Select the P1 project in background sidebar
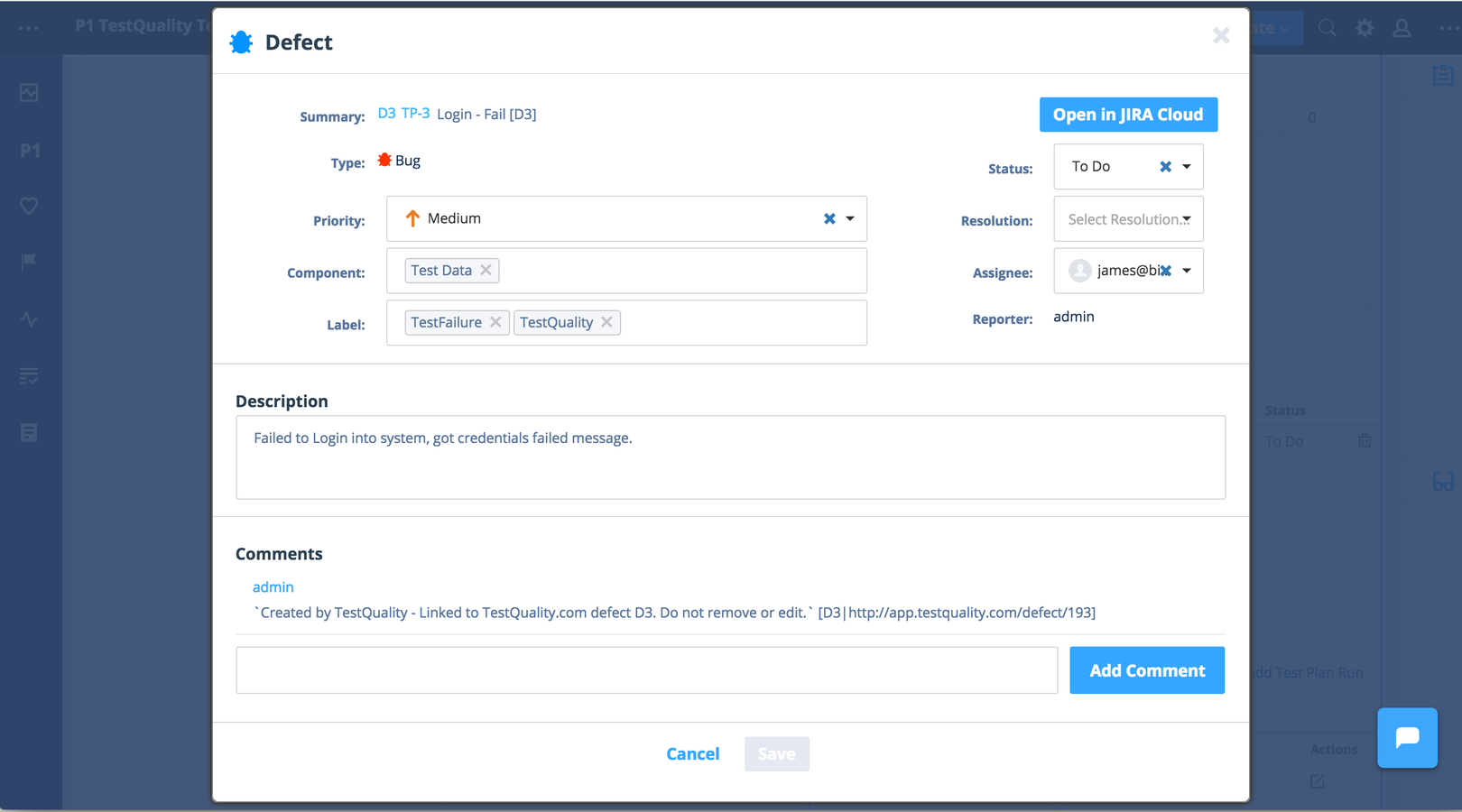The width and height of the screenshot is (1462, 812). 30,150
